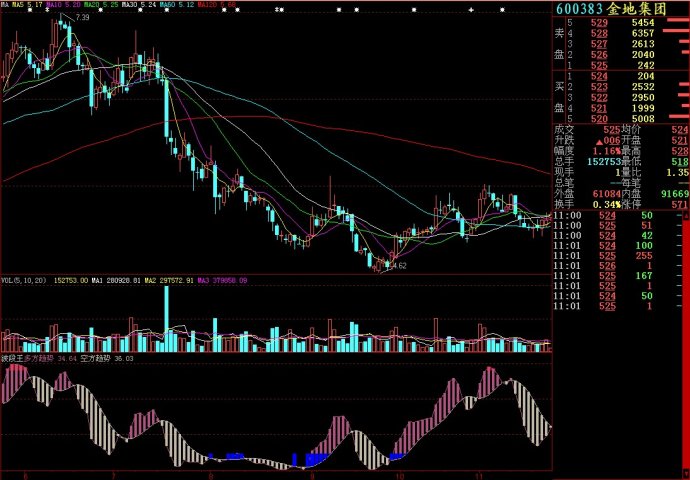690x480 pixels.
Task: Click sell level 1 volume 242
Action: pyautogui.click(x=646, y=66)
